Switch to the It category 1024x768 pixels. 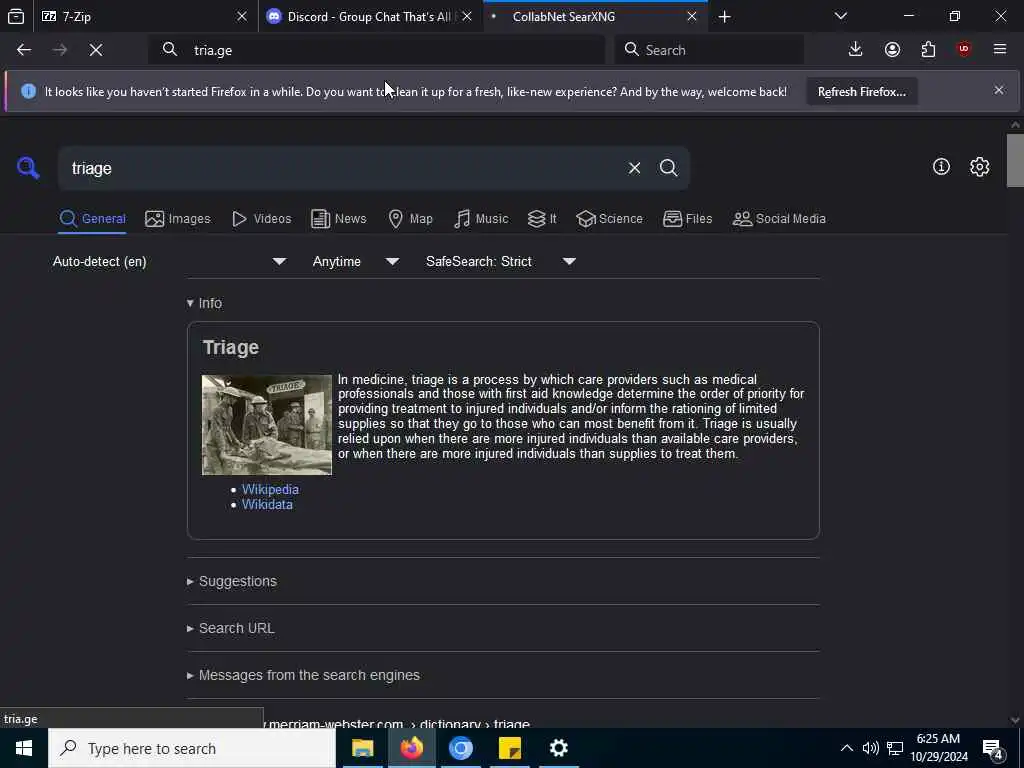pyautogui.click(x=542, y=219)
